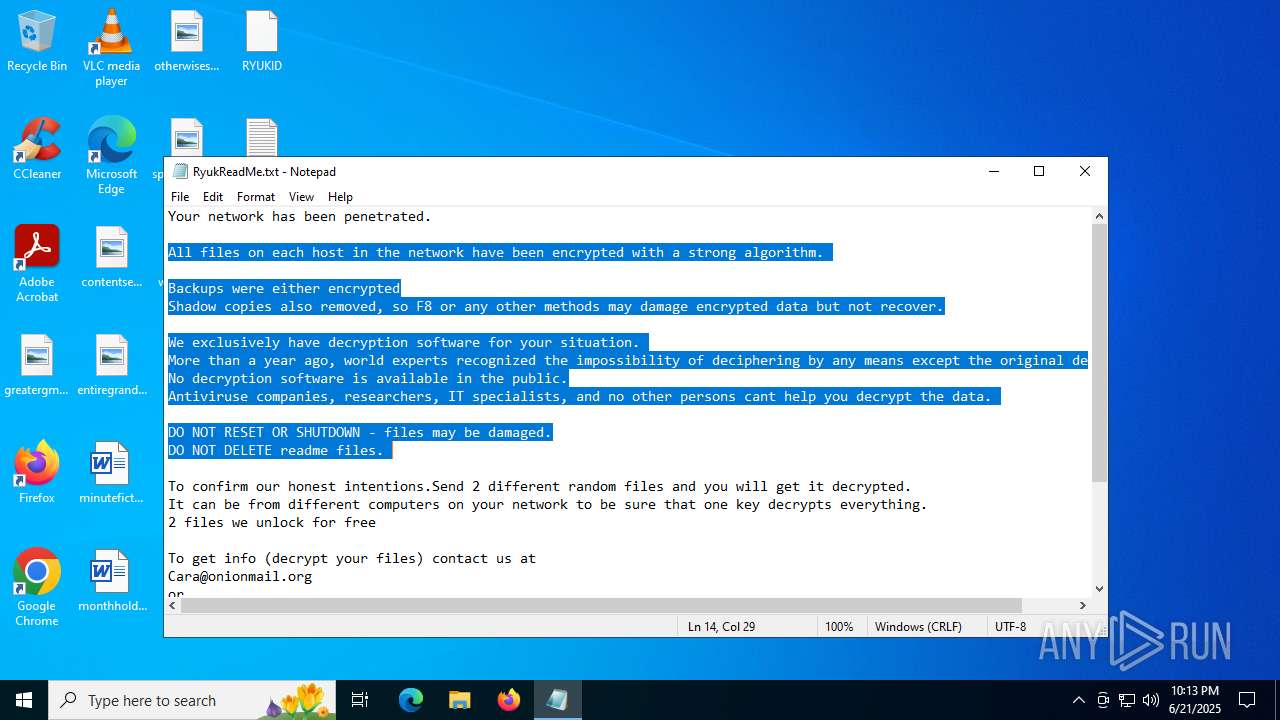This screenshot has height=720, width=1280.
Task: Show hidden system tray icons
Action: click(1078, 700)
